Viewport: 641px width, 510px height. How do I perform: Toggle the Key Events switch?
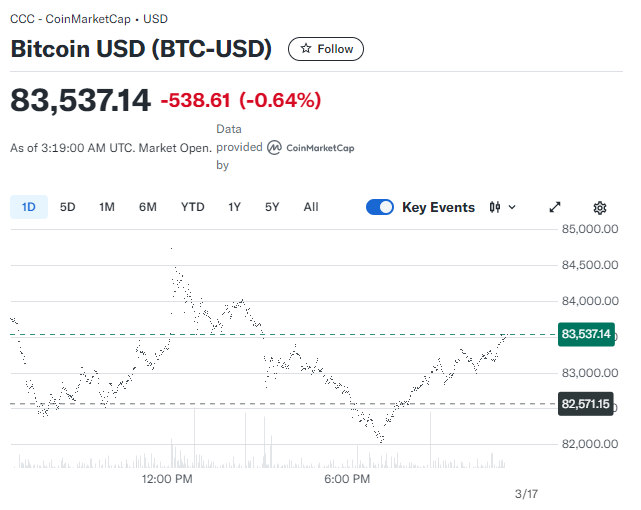[380, 207]
